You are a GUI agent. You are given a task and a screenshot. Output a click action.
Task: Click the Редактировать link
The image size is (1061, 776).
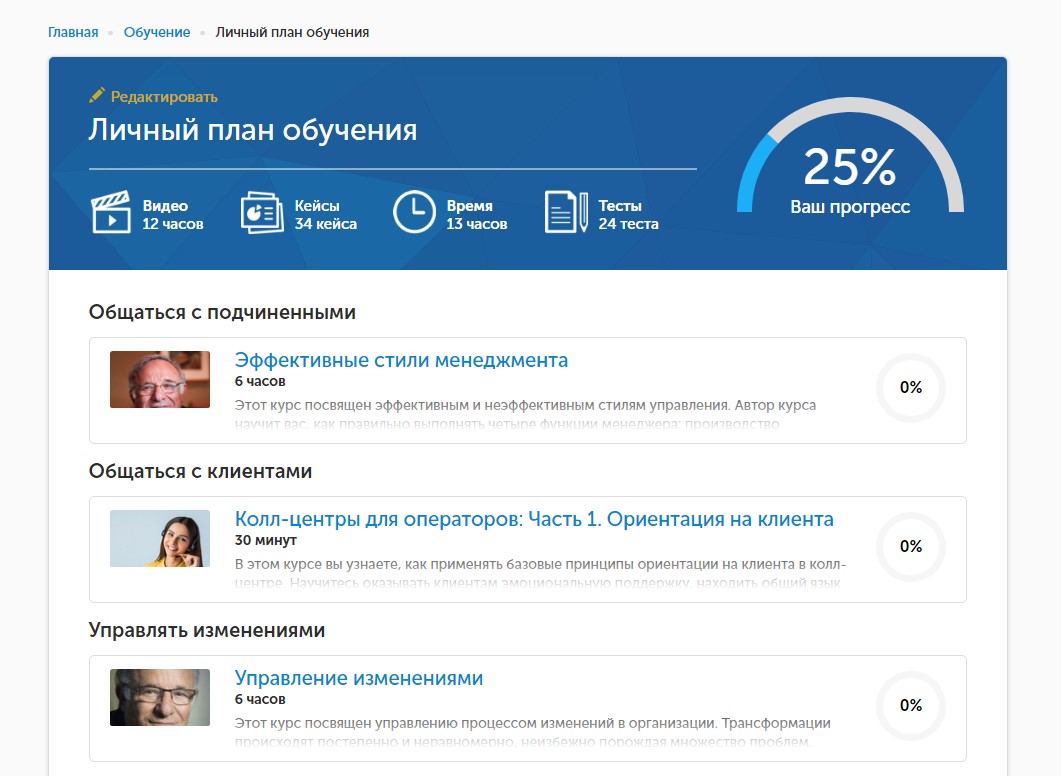click(164, 97)
